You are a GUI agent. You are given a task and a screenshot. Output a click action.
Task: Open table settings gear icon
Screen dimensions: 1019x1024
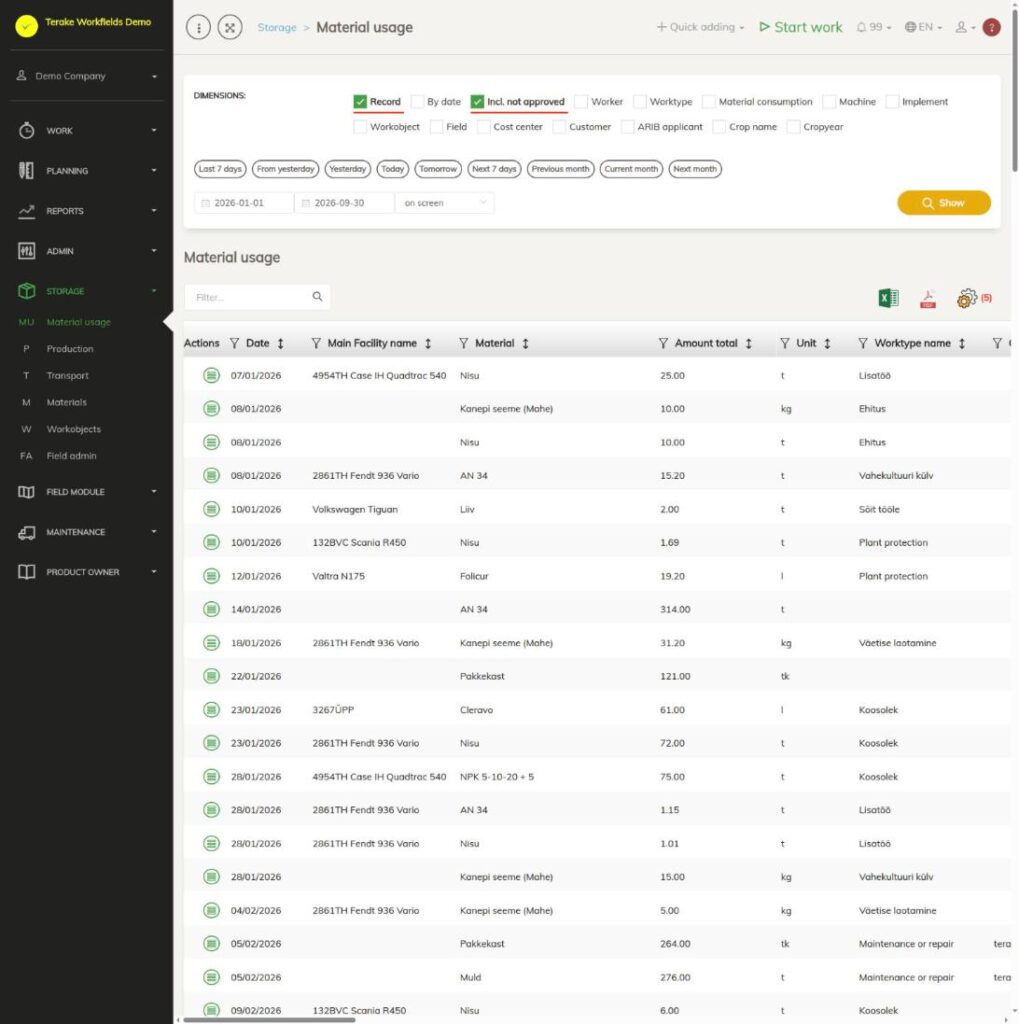point(967,298)
